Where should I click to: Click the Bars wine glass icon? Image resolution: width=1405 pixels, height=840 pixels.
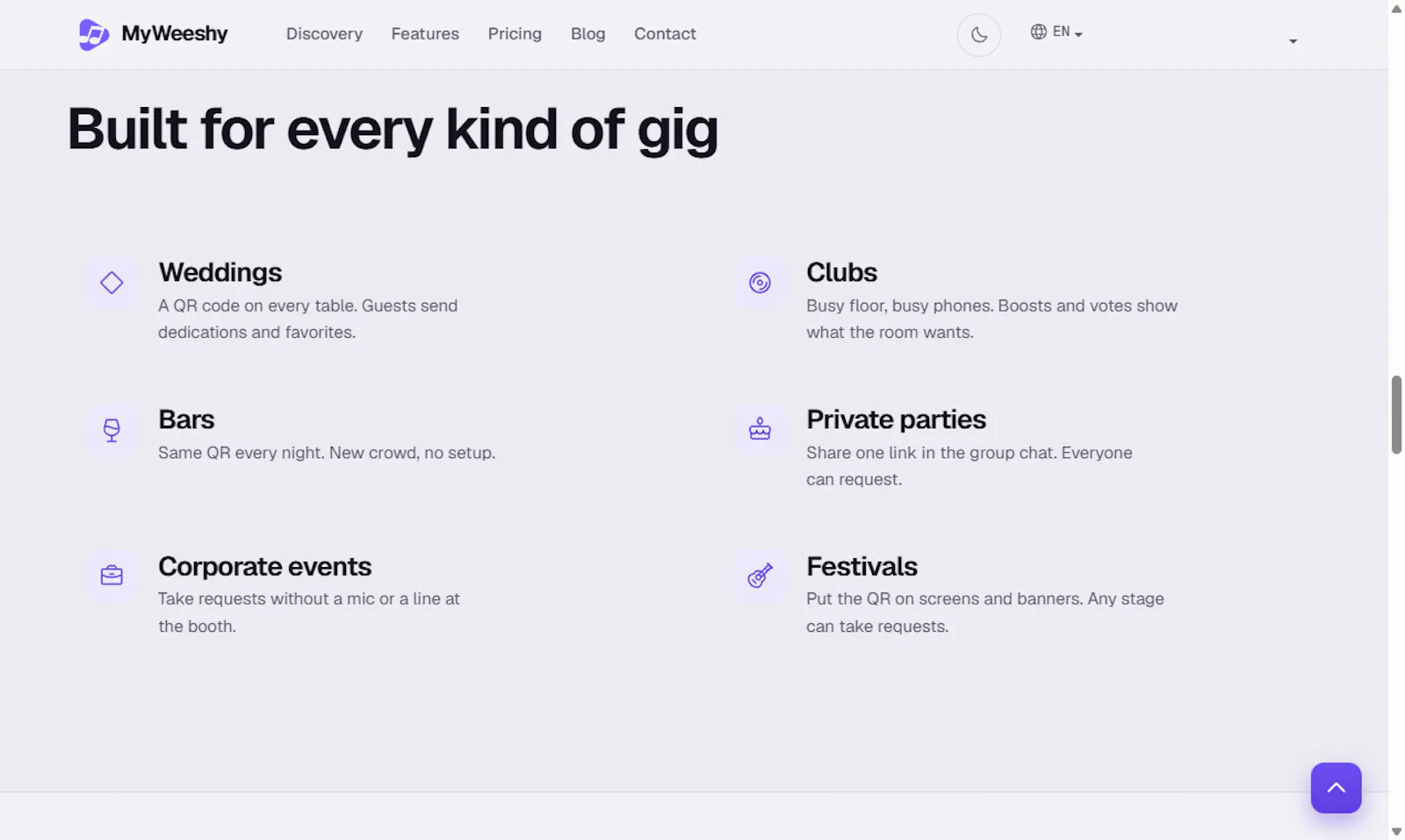point(112,430)
